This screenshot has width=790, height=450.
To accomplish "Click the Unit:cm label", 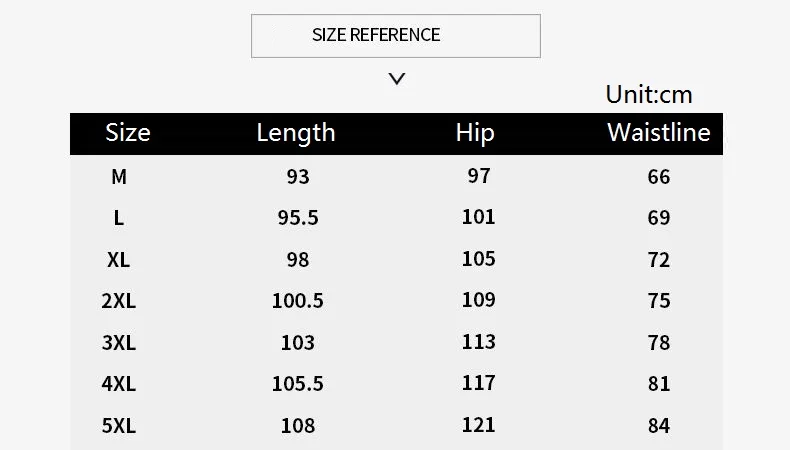I will coord(649,94).
